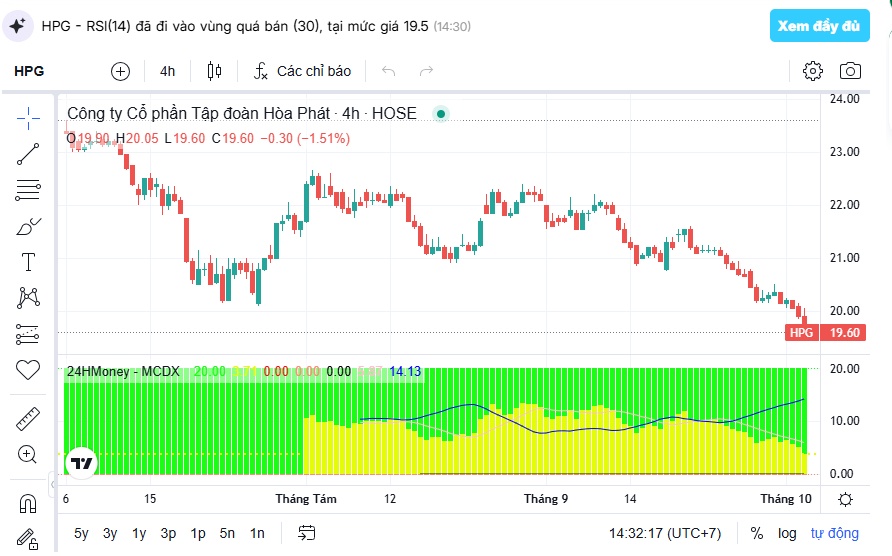Image resolution: width=892 pixels, height=556 pixels.
Task: Collapse left drawing toolbar with arrow handle
Action: [52, 484]
